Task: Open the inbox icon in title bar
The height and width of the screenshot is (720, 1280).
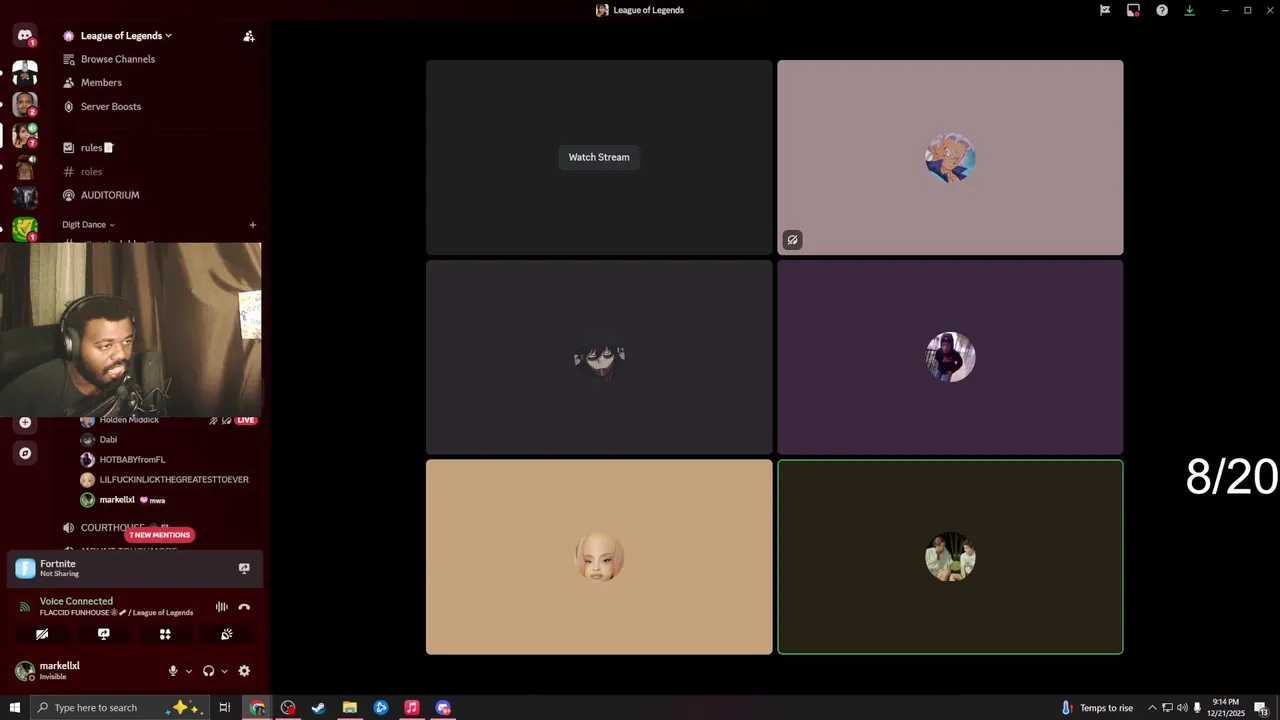Action: coord(1133,10)
